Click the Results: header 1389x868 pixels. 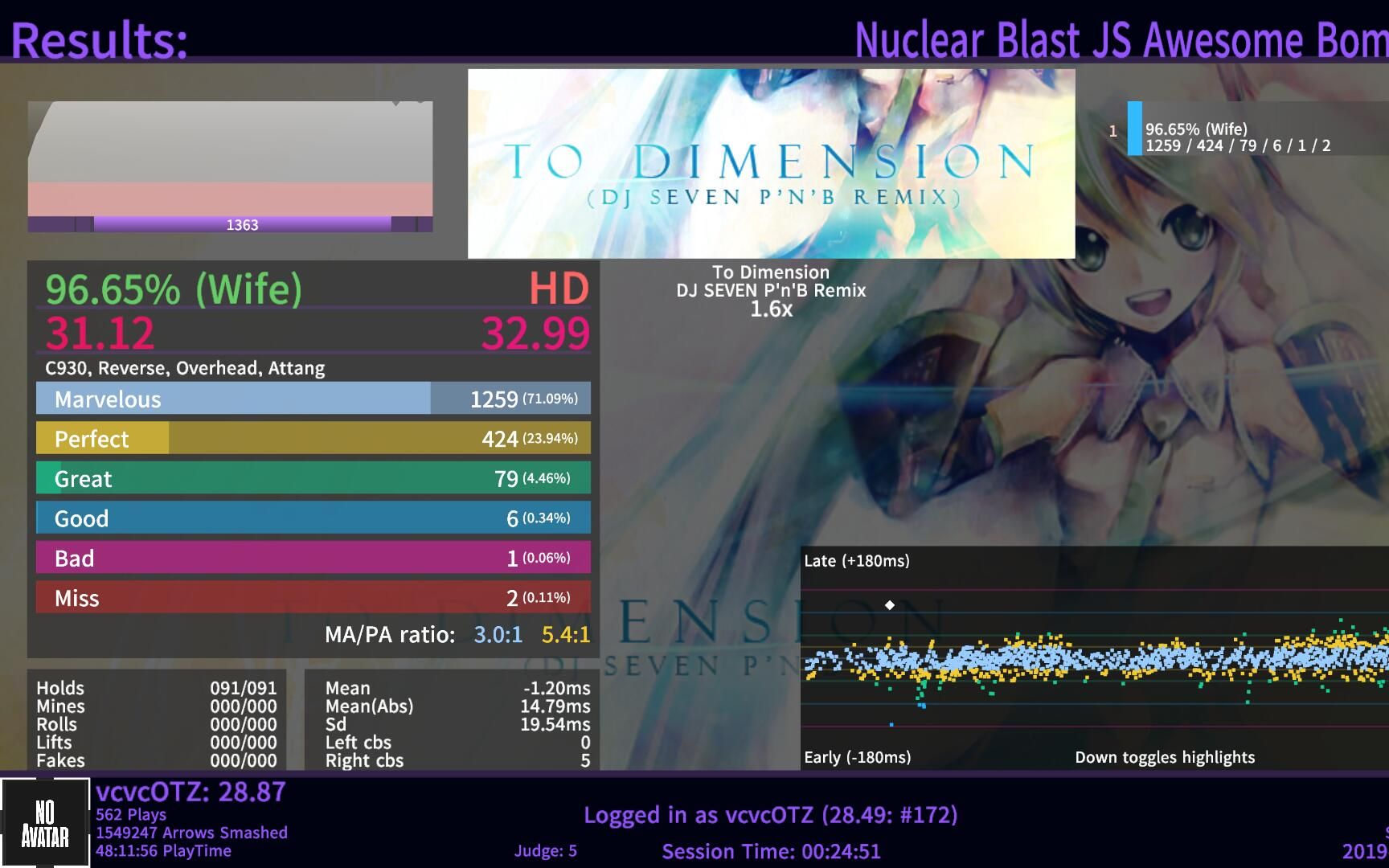(x=100, y=39)
